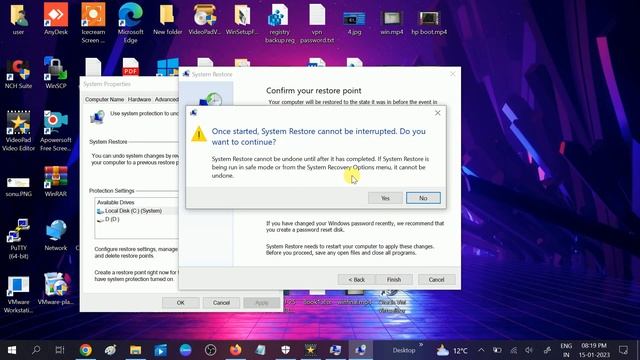Open the hp boot.mp4 video file

pos(429,23)
